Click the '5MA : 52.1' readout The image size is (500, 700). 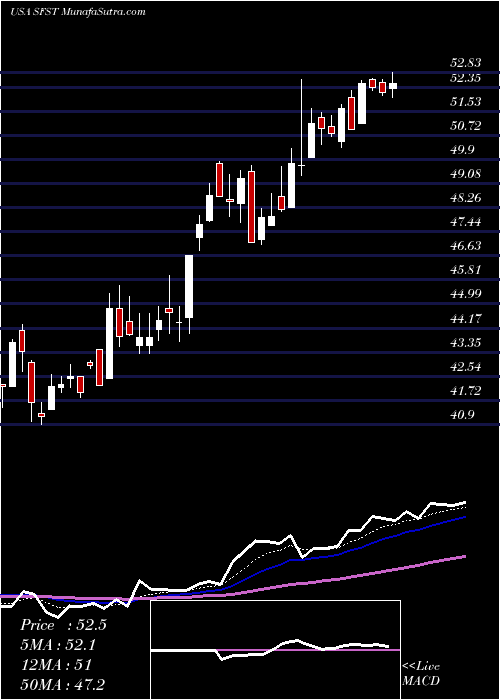point(58,645)
